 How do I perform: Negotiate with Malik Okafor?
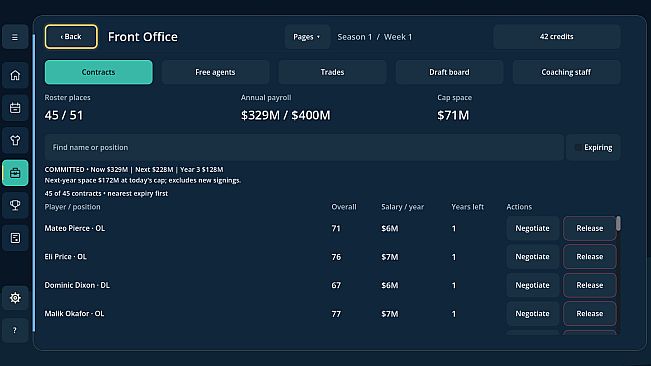pyautogui.click(x=532, y=314)
